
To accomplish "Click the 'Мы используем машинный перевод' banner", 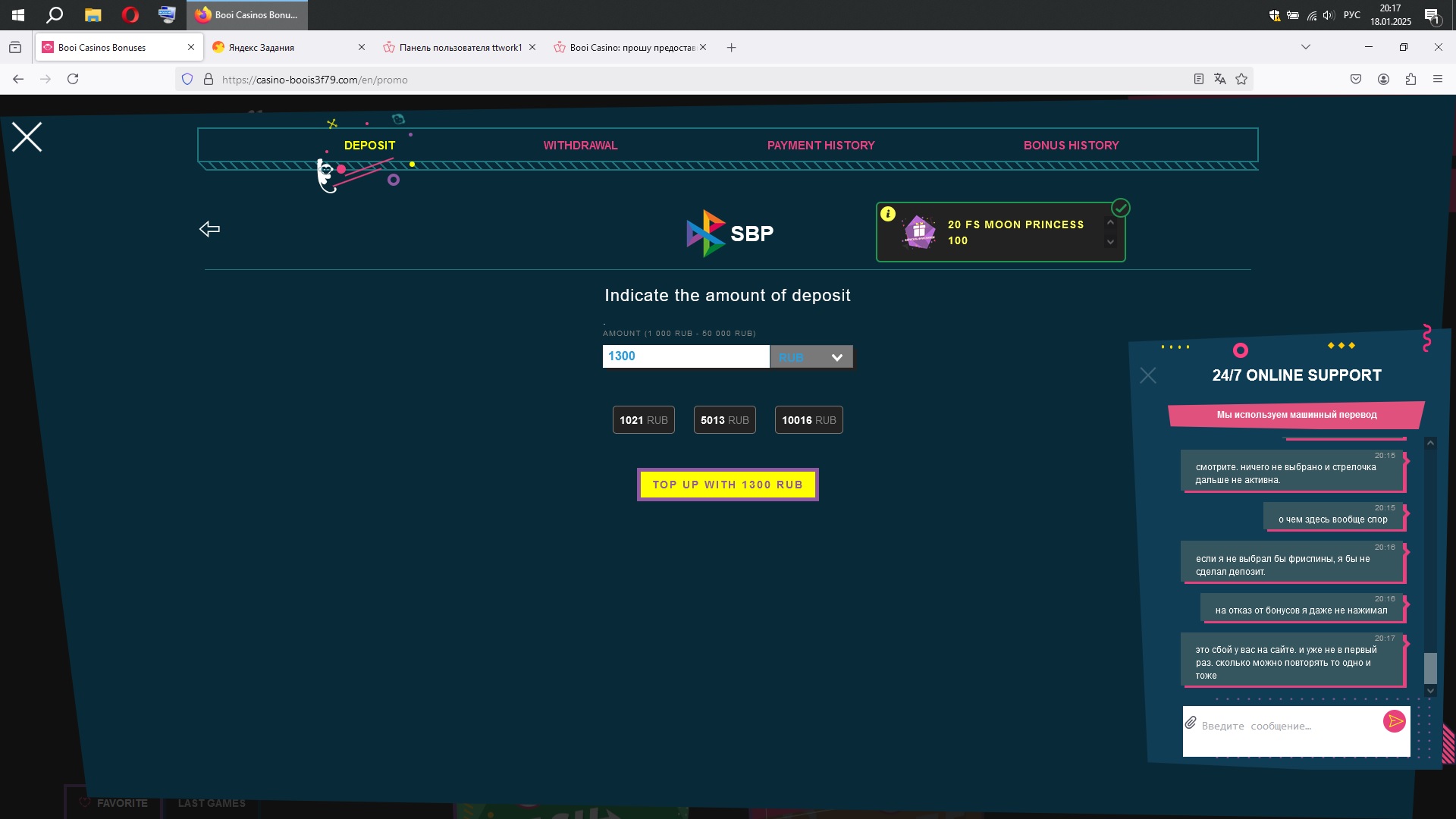I will point(1297,415).
